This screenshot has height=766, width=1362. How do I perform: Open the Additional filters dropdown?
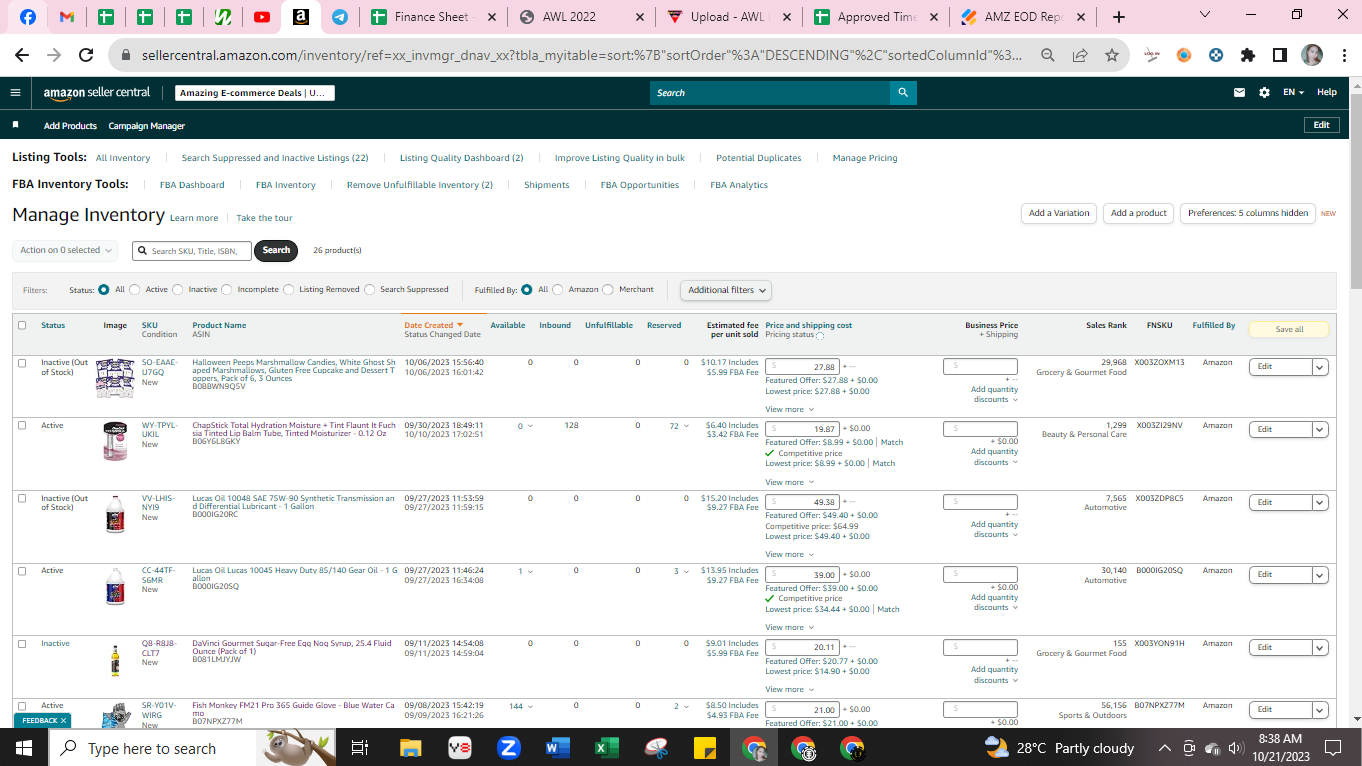tap(727, 290)
